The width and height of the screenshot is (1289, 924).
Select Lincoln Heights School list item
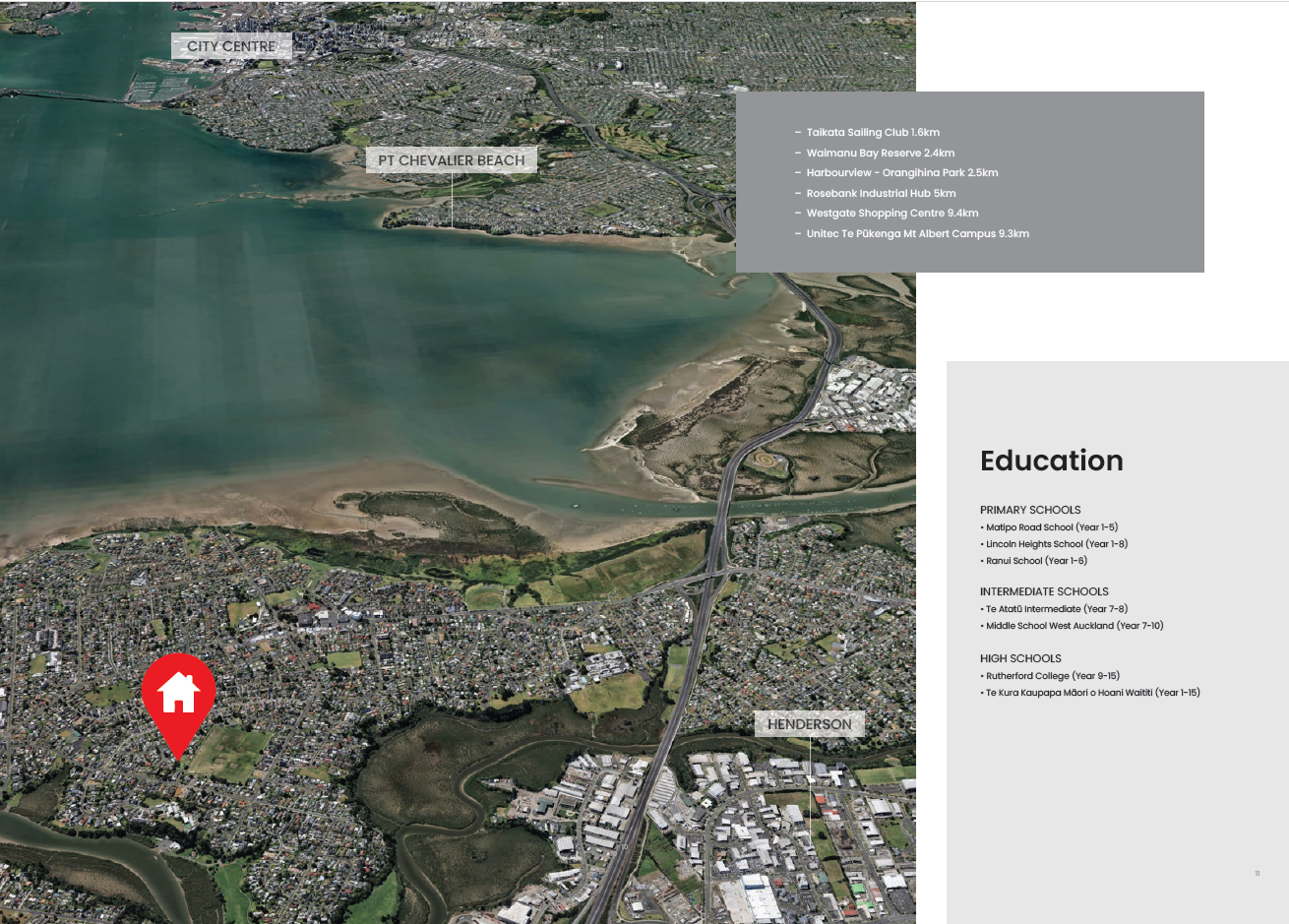point(1056,544)
